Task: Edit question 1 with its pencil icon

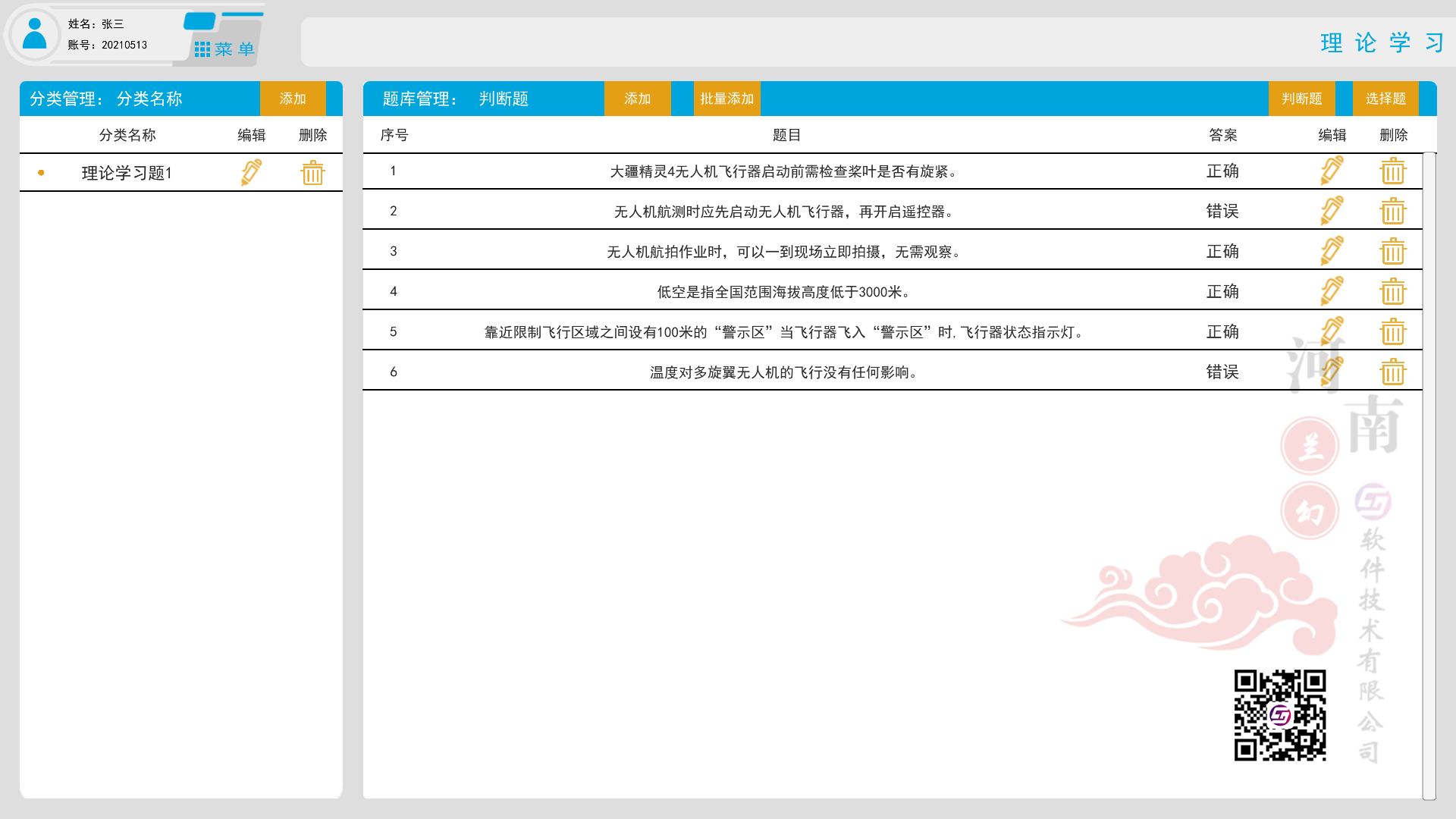Action: point(1332,171)
